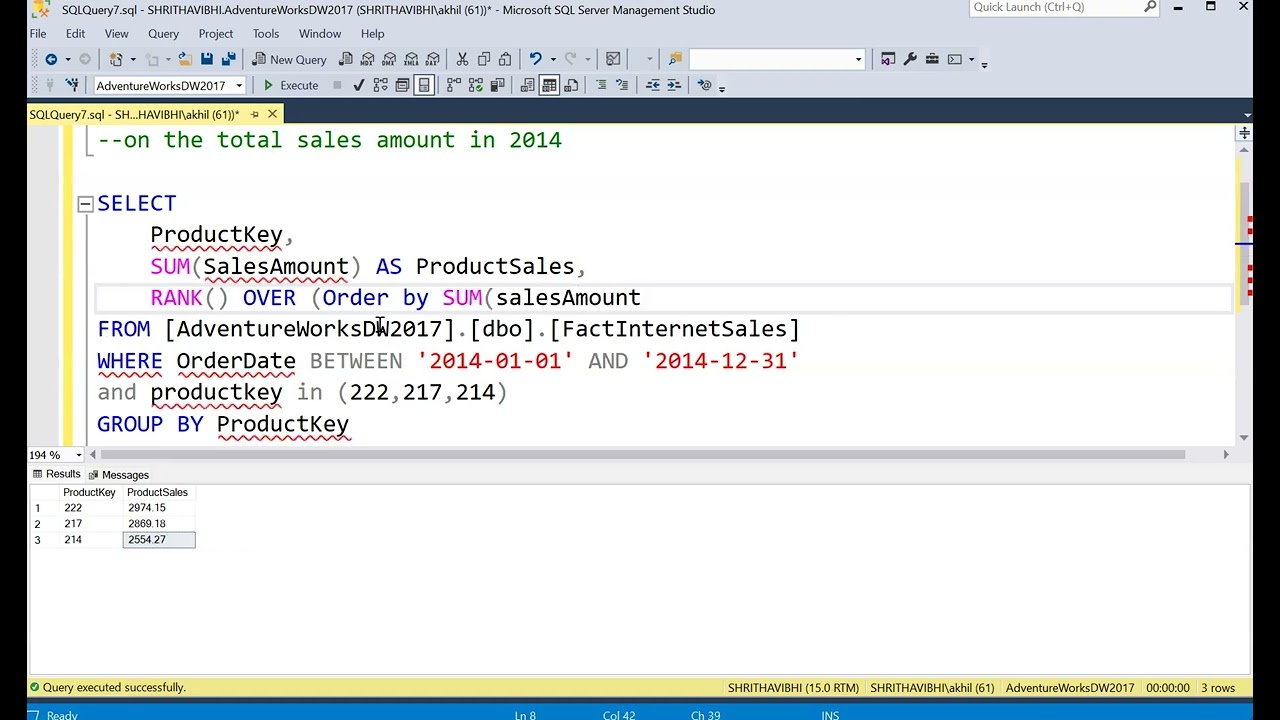
Task: Open the empty Find combo box
Action: [x=777, y=59]
